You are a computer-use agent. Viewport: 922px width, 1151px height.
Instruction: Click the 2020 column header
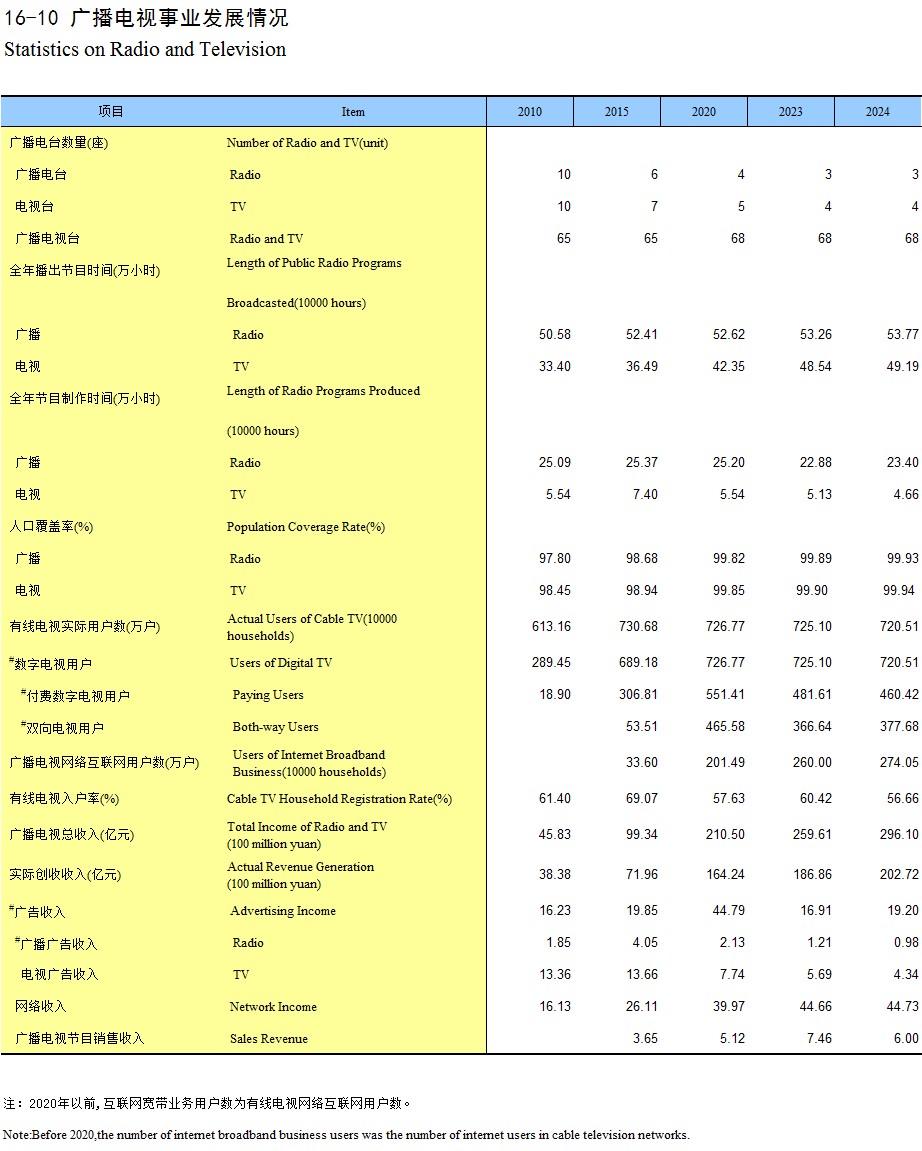pyautogui.click(x=704, y=112)
